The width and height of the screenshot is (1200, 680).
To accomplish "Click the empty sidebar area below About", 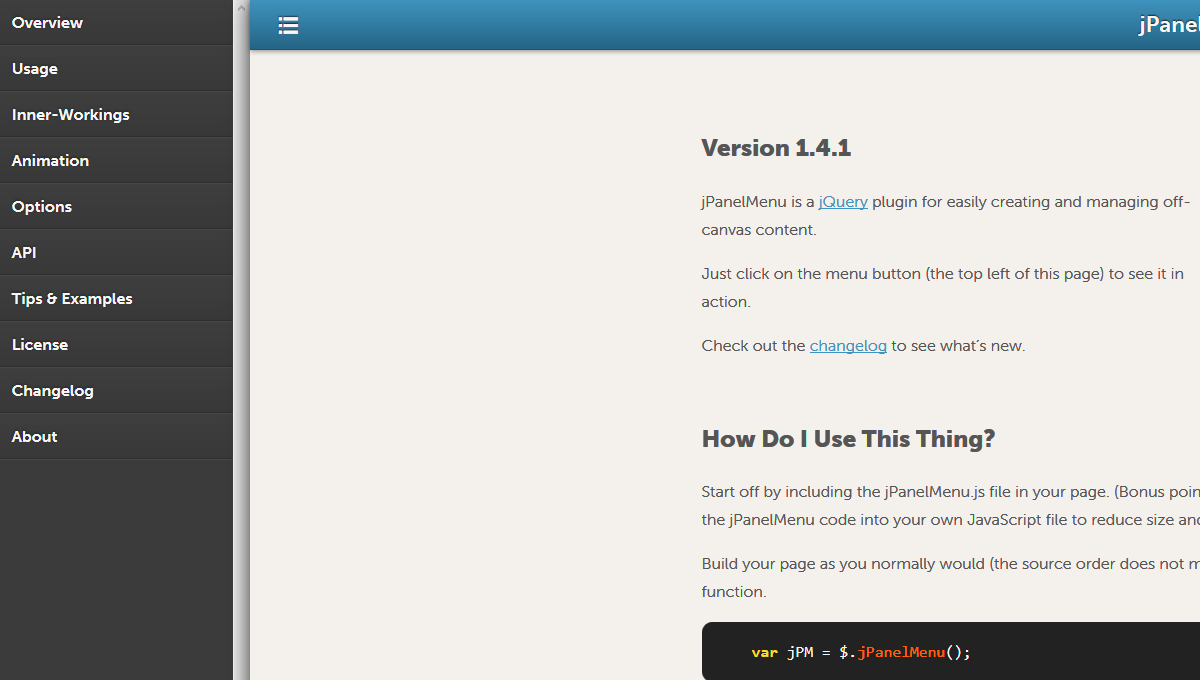I will (x=116, y=570).
